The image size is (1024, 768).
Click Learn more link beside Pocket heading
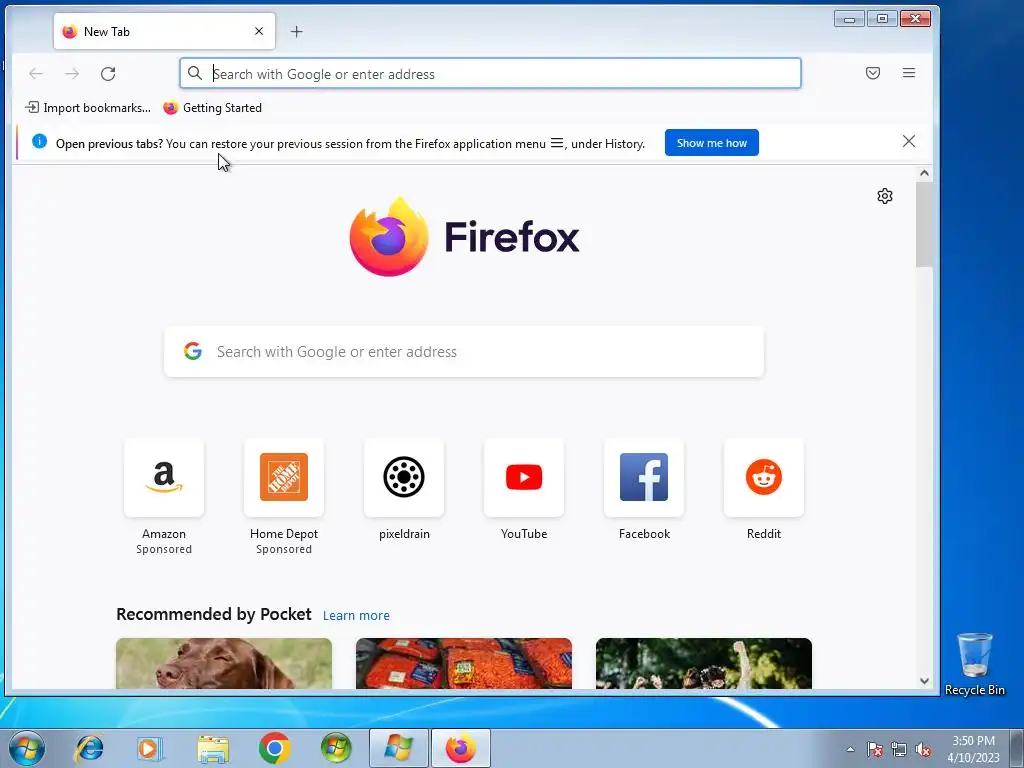click(x=356, y=615)
